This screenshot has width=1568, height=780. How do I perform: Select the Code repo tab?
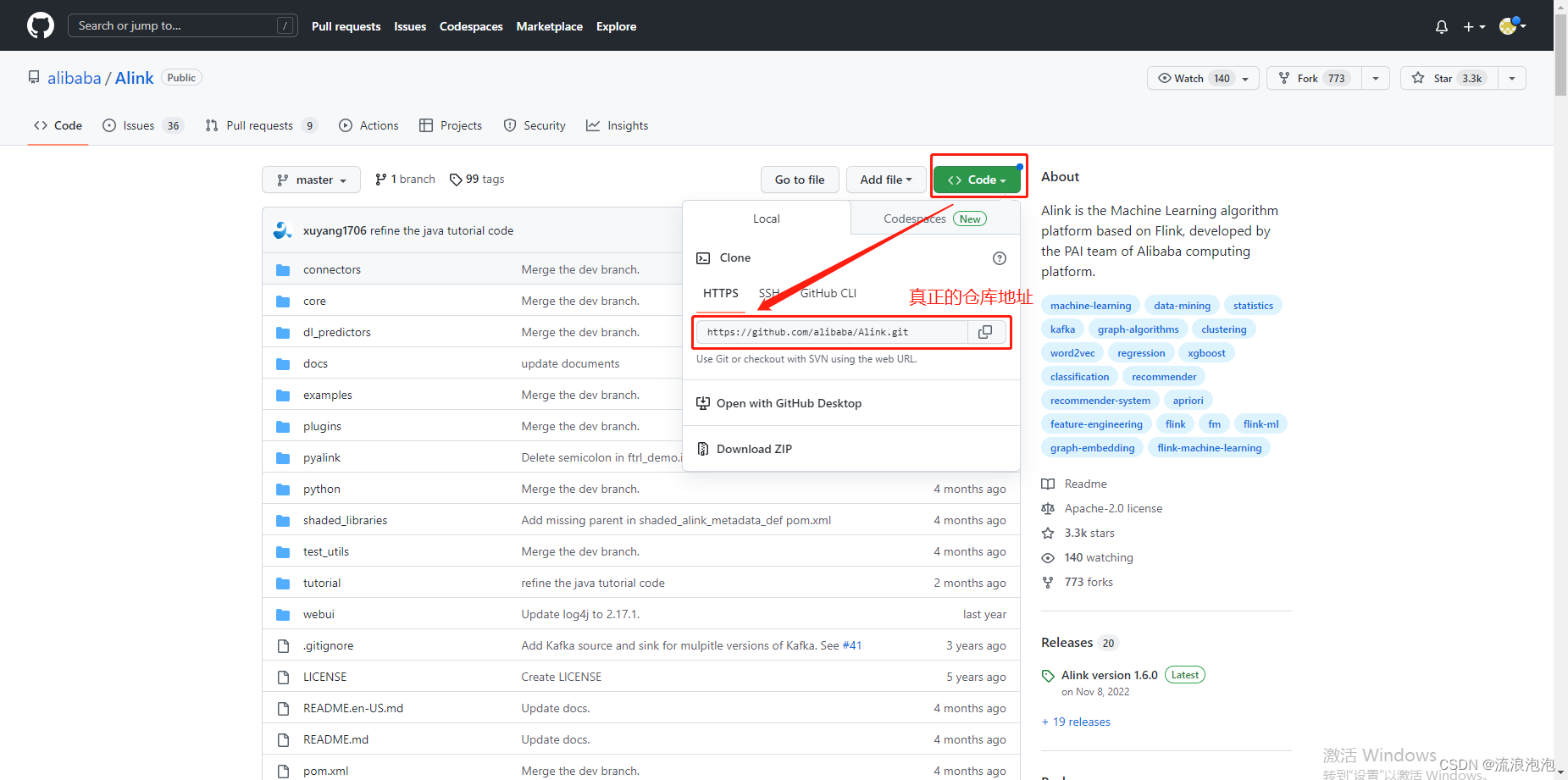point(58,125)
